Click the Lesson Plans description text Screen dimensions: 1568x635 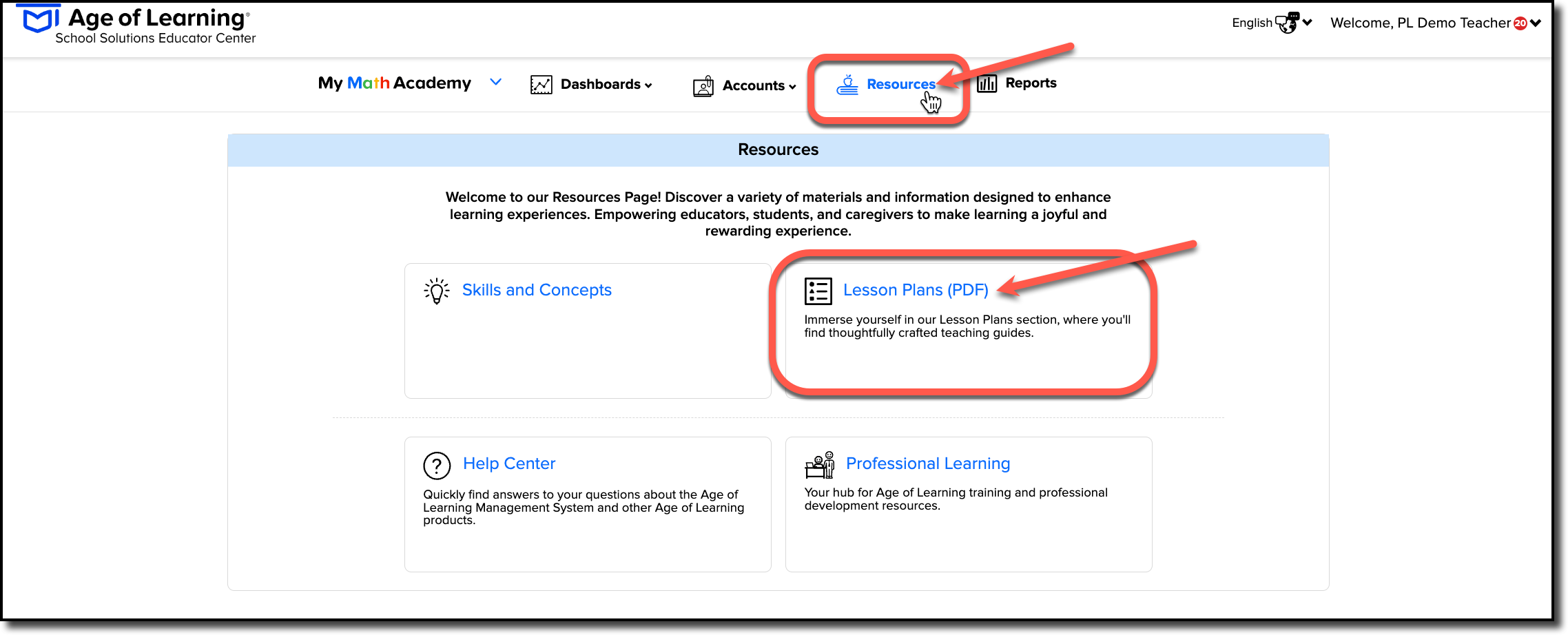(967, 326)
